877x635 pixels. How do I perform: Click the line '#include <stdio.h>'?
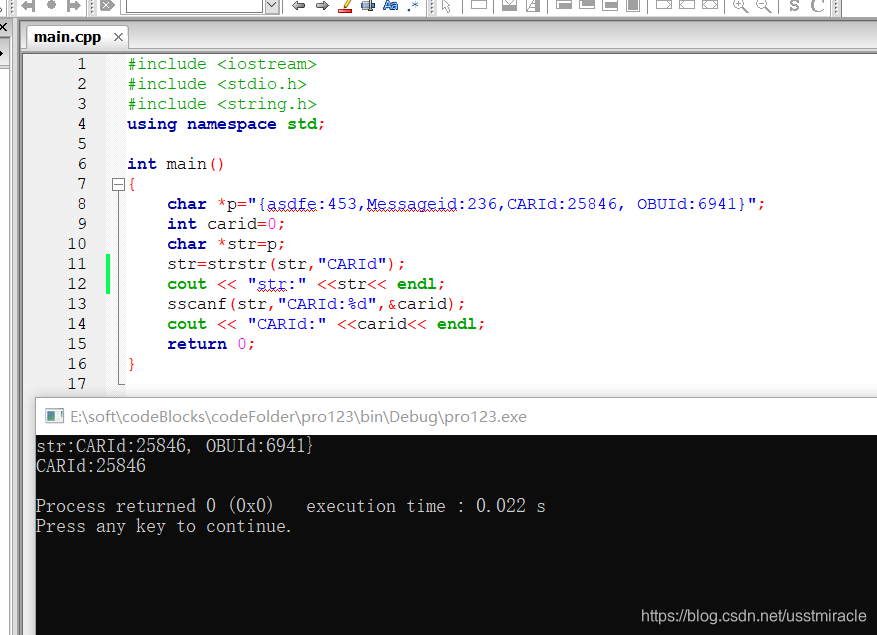(217, 84)
